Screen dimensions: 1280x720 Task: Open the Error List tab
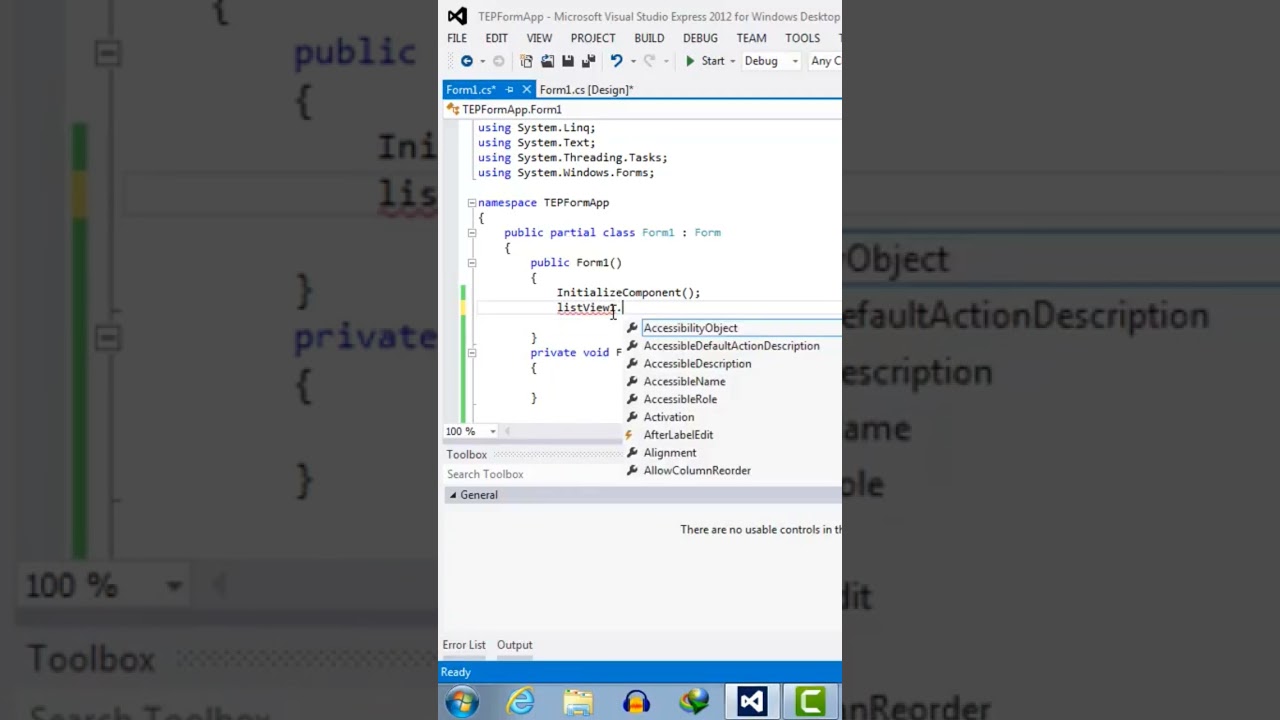464,645
